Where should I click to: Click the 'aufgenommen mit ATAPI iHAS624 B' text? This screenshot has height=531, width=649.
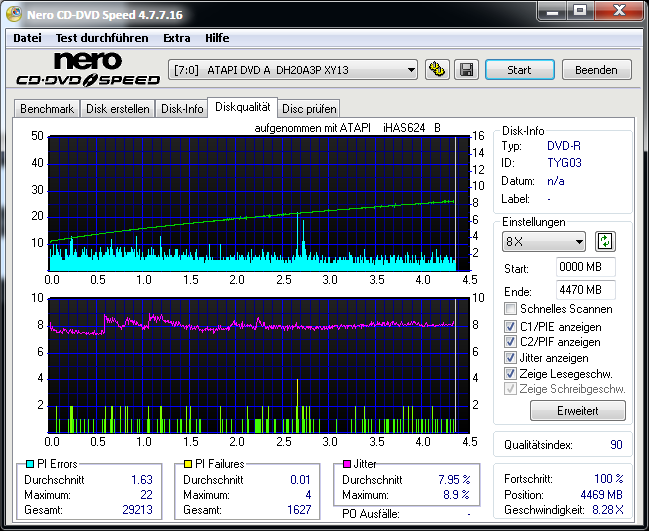click(347, 128)
